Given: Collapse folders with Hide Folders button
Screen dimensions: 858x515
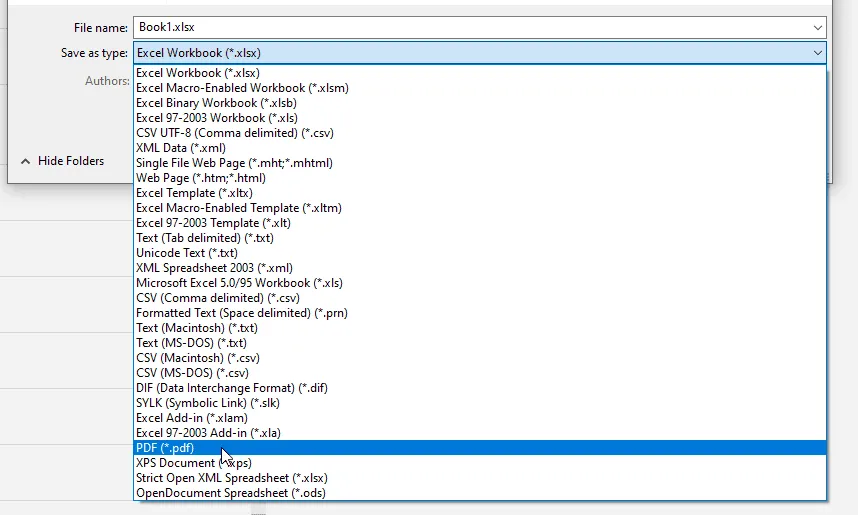Looking at the screenshot, I should click(62, 161).
